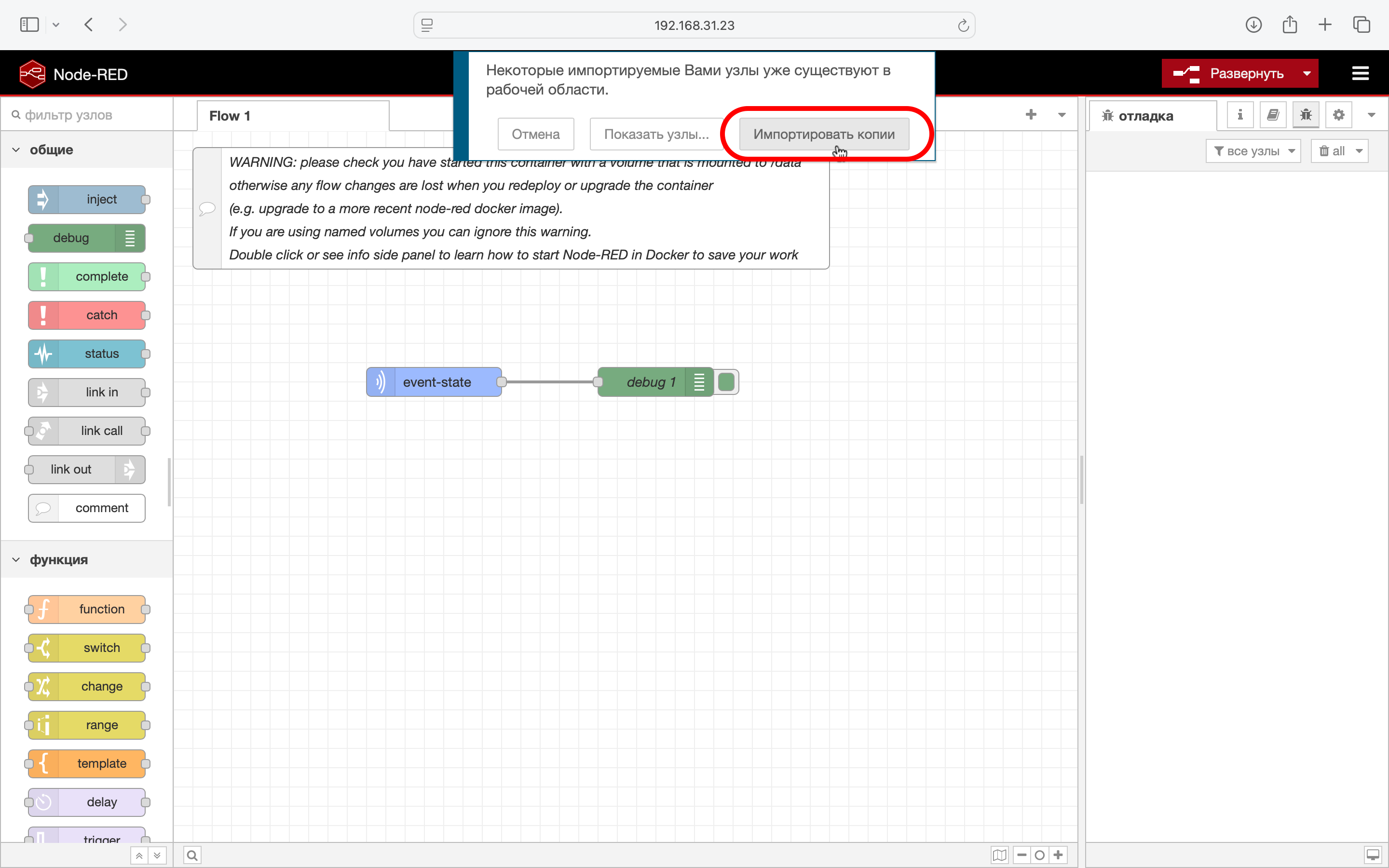Screen dimensions: 1389x868
Task: Click the zoom in plus icon
Action: tap(1059, 855)
